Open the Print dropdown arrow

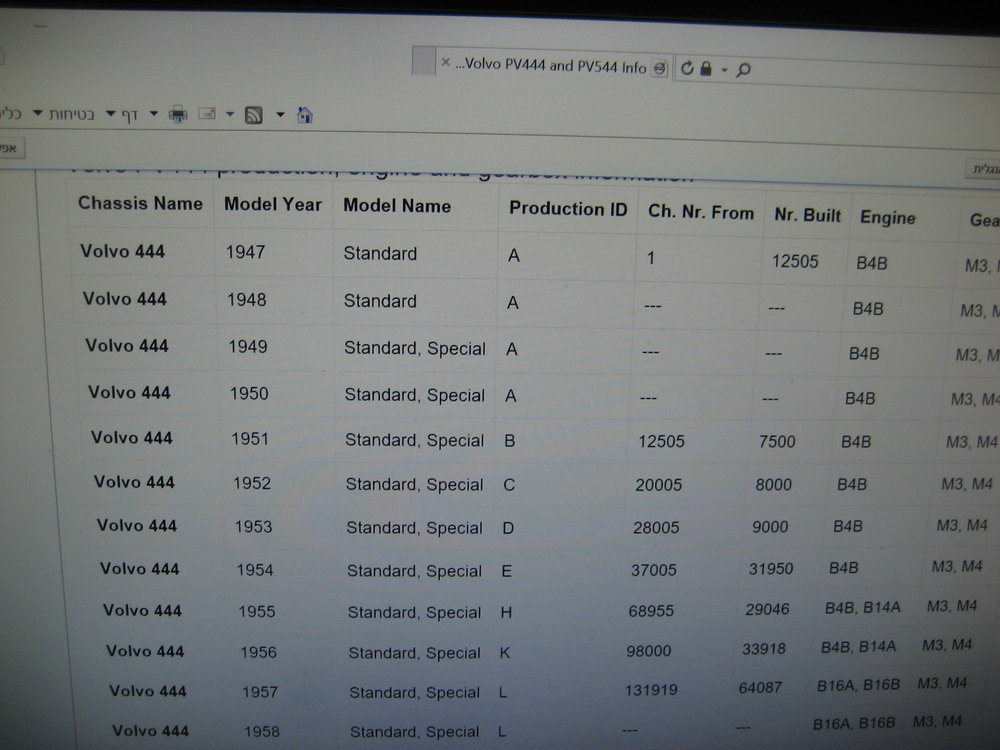tap(154, 114)
